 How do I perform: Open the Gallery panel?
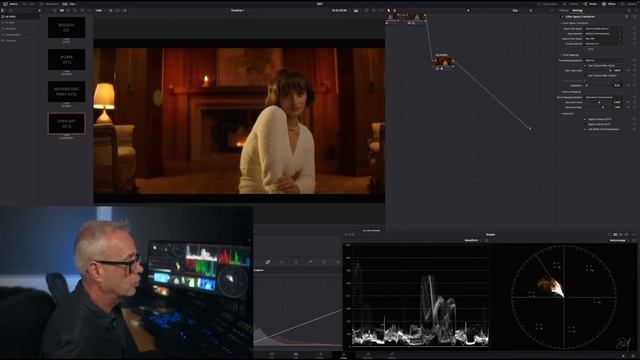[11, 4]
